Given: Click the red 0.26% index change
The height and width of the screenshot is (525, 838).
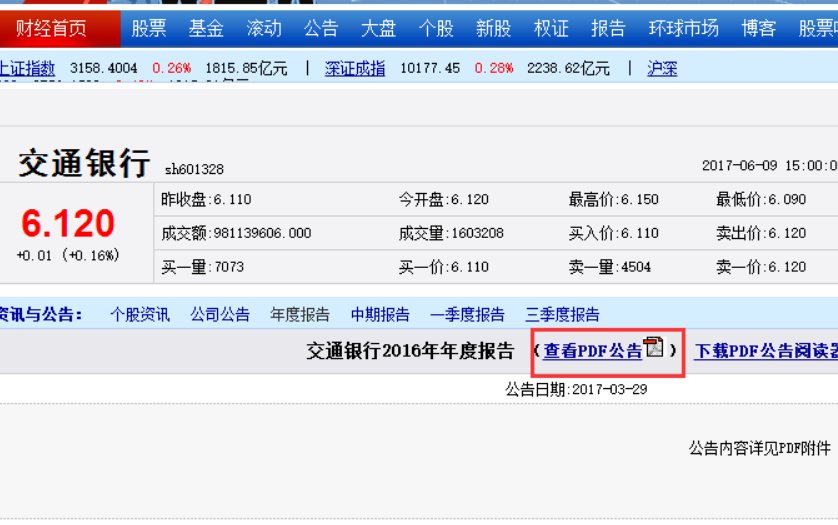Looking at the screenshot, I should click(172, 68).
